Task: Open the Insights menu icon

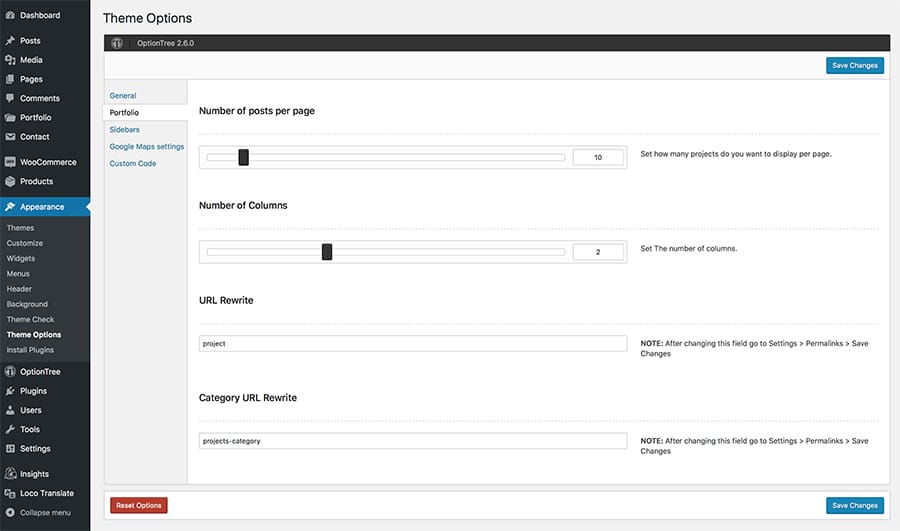Action: [x=10, y=474]
